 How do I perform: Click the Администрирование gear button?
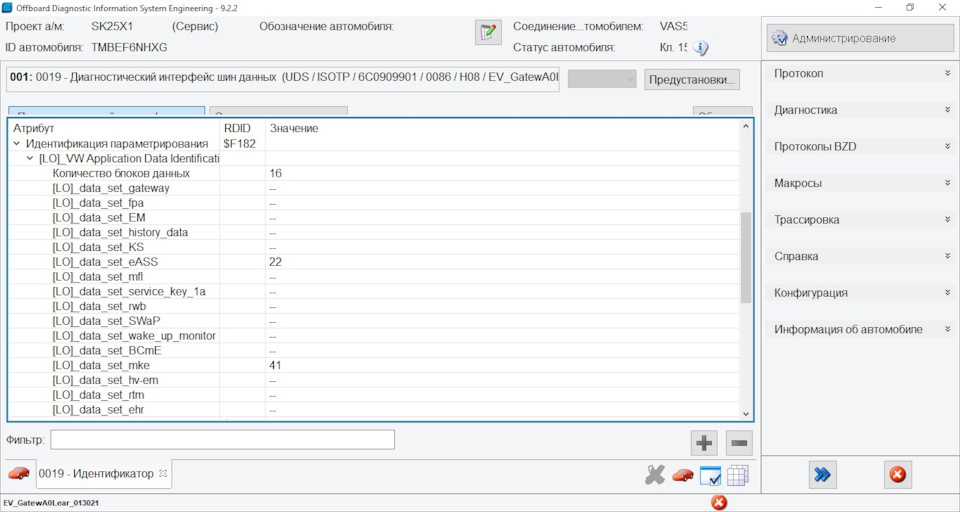[x=860, y=38]
